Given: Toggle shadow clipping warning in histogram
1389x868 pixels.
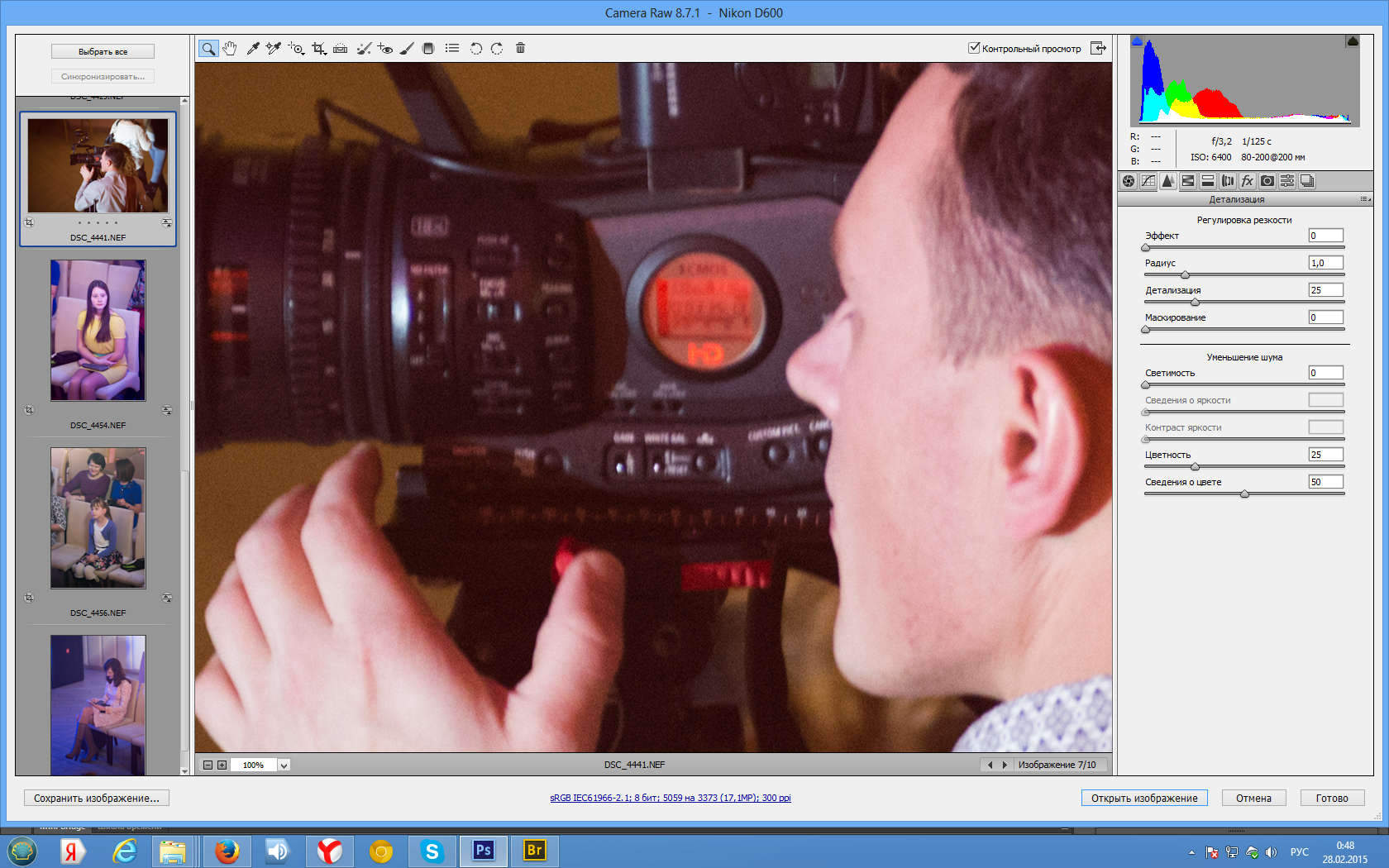Looking at the screenshot, I should (x=1137, y=41).
